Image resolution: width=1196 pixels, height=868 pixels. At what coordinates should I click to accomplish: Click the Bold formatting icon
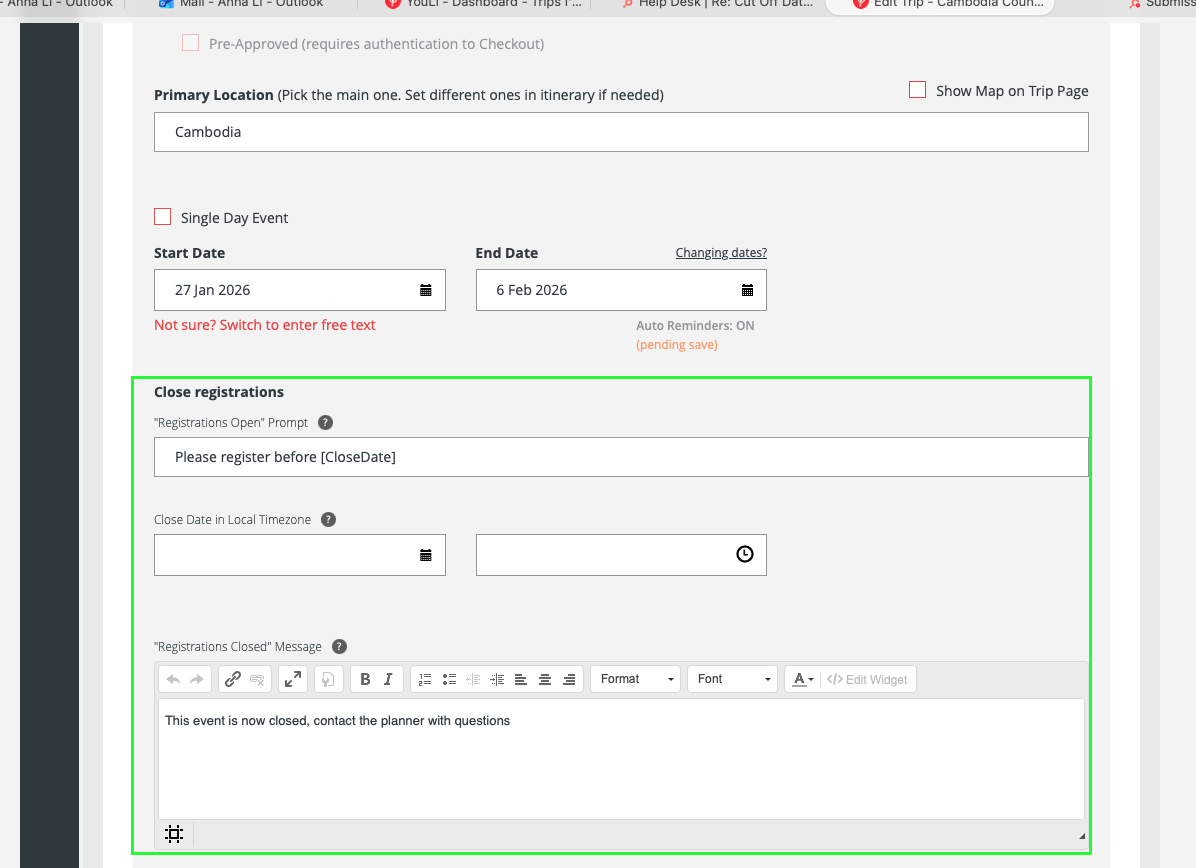point(365,679)
